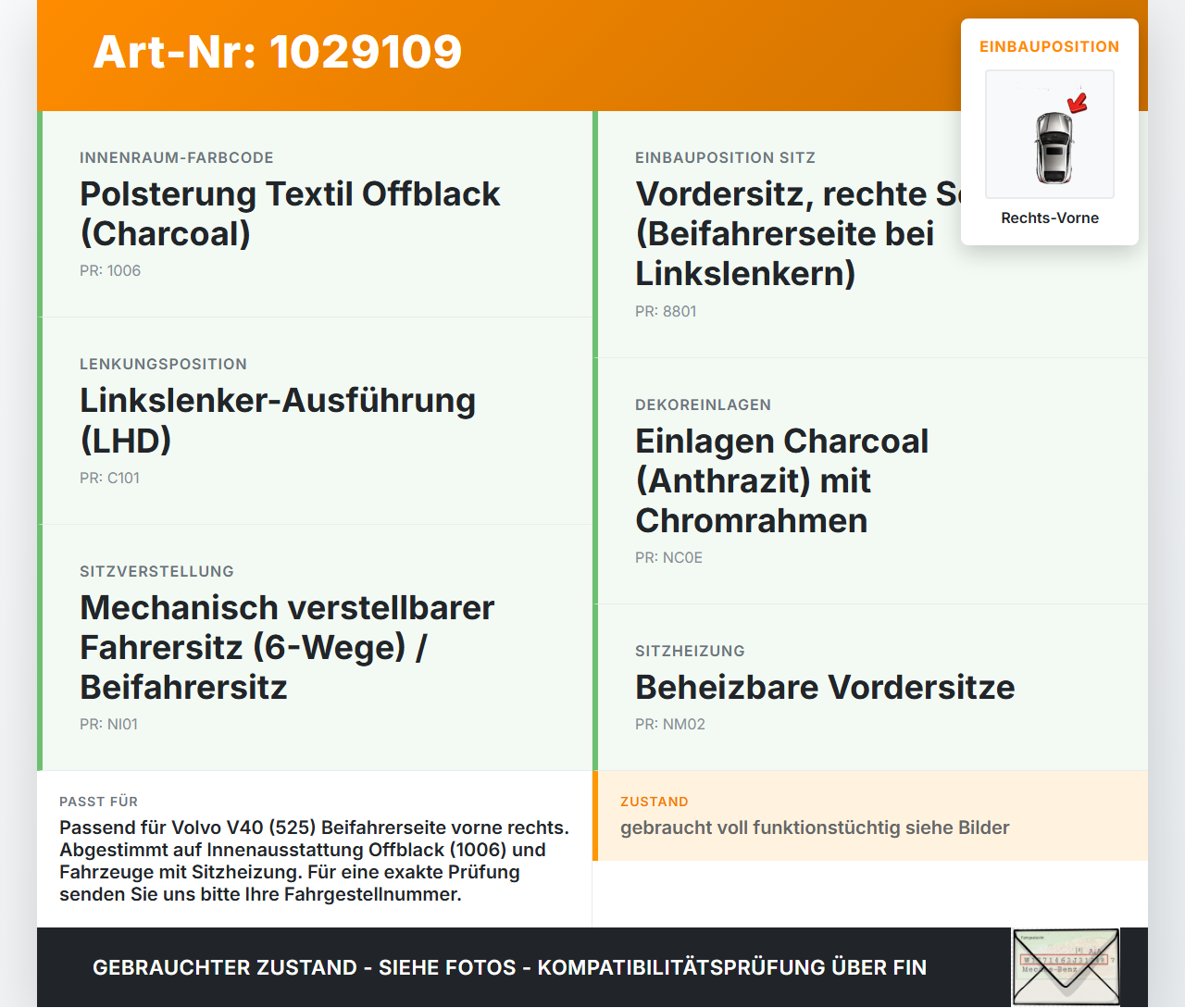Open the car position thumbnail image

[x=1050, y=134]
